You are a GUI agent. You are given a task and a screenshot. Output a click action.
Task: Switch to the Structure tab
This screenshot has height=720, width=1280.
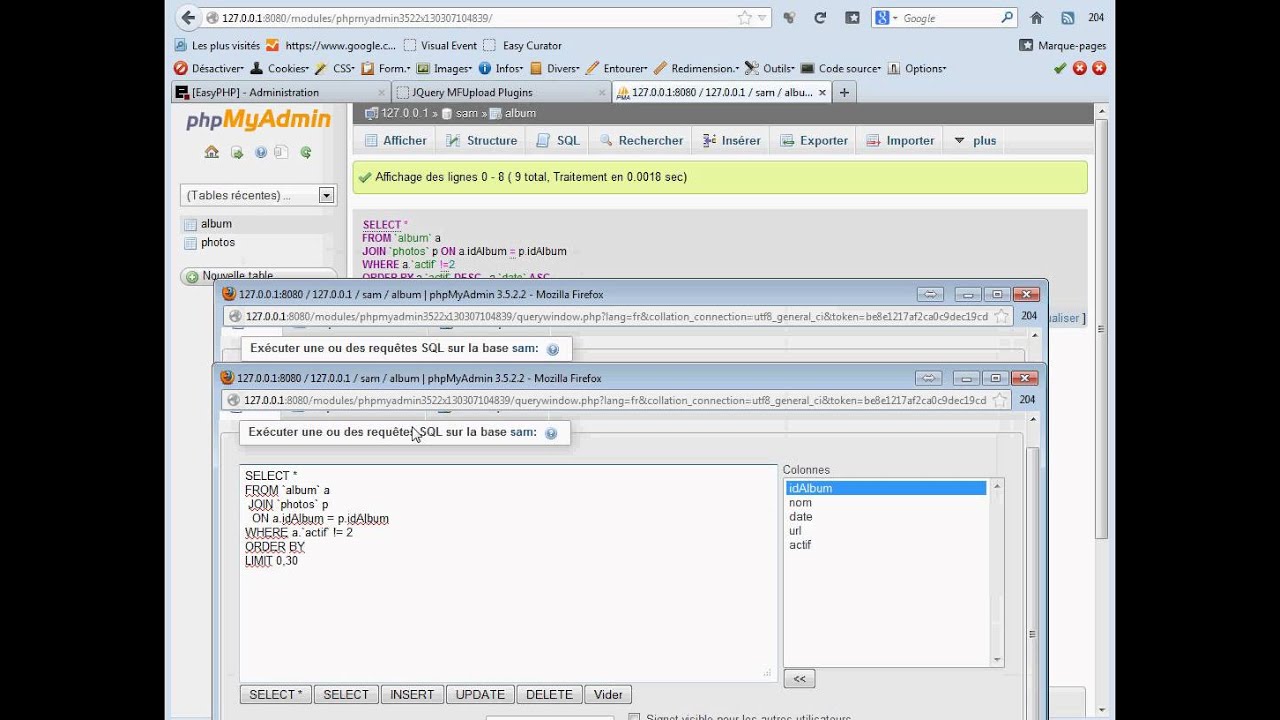(481, 141)
